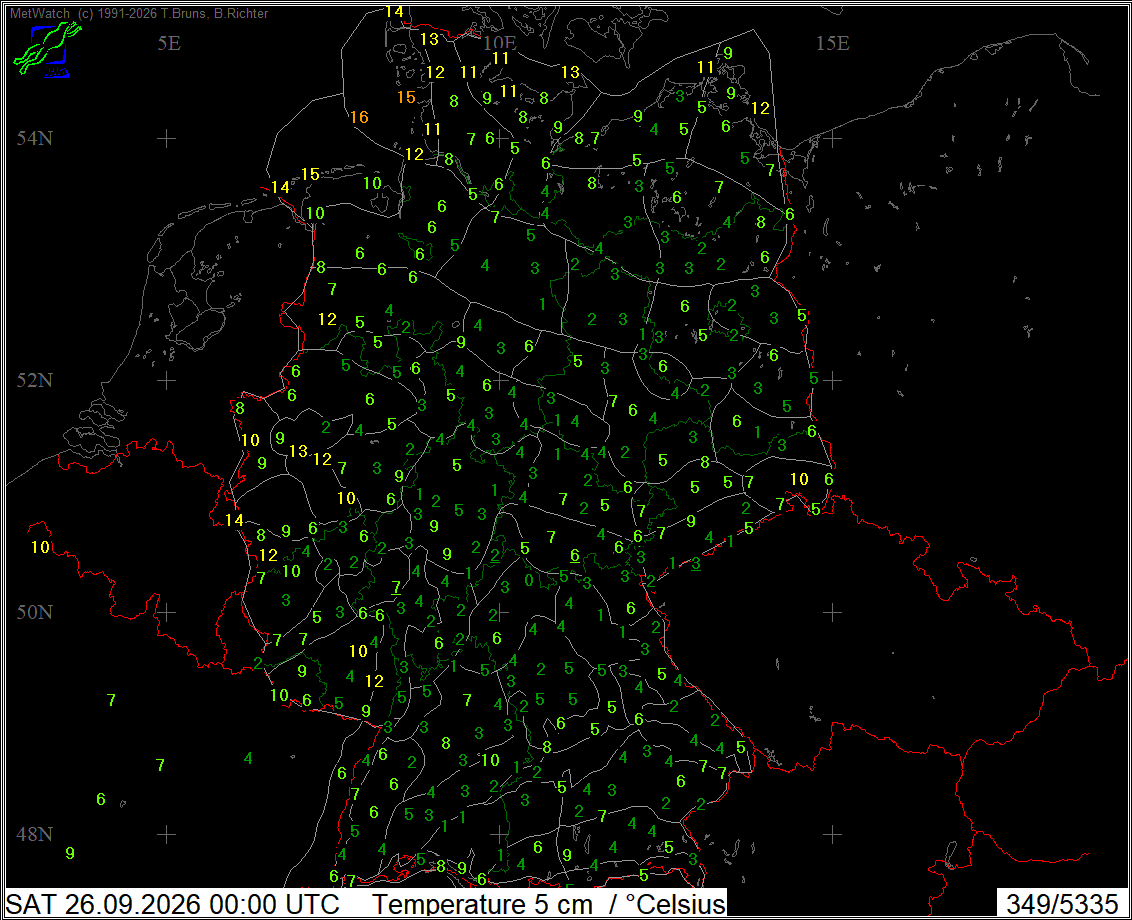Click the underlined 6 station value

(x=575, y=555)
